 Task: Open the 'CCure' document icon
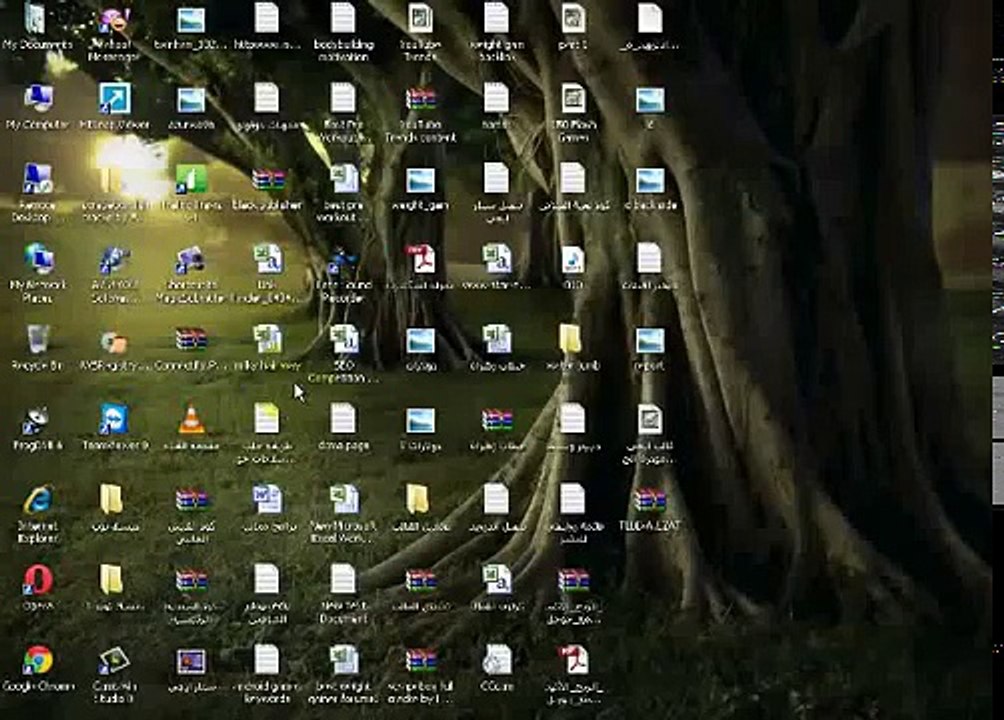[x=497, y=660]
